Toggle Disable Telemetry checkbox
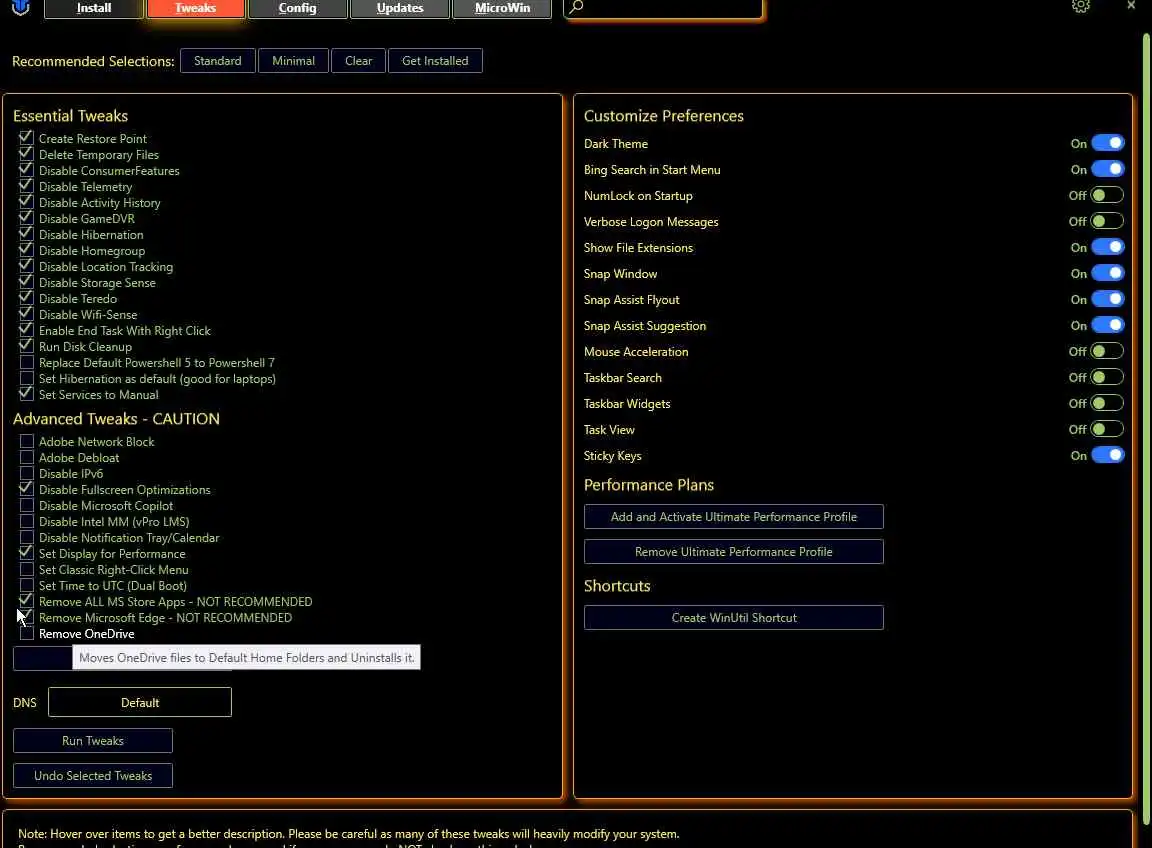The height and width of the screenshot is (848, 1152). click(26, 187)
